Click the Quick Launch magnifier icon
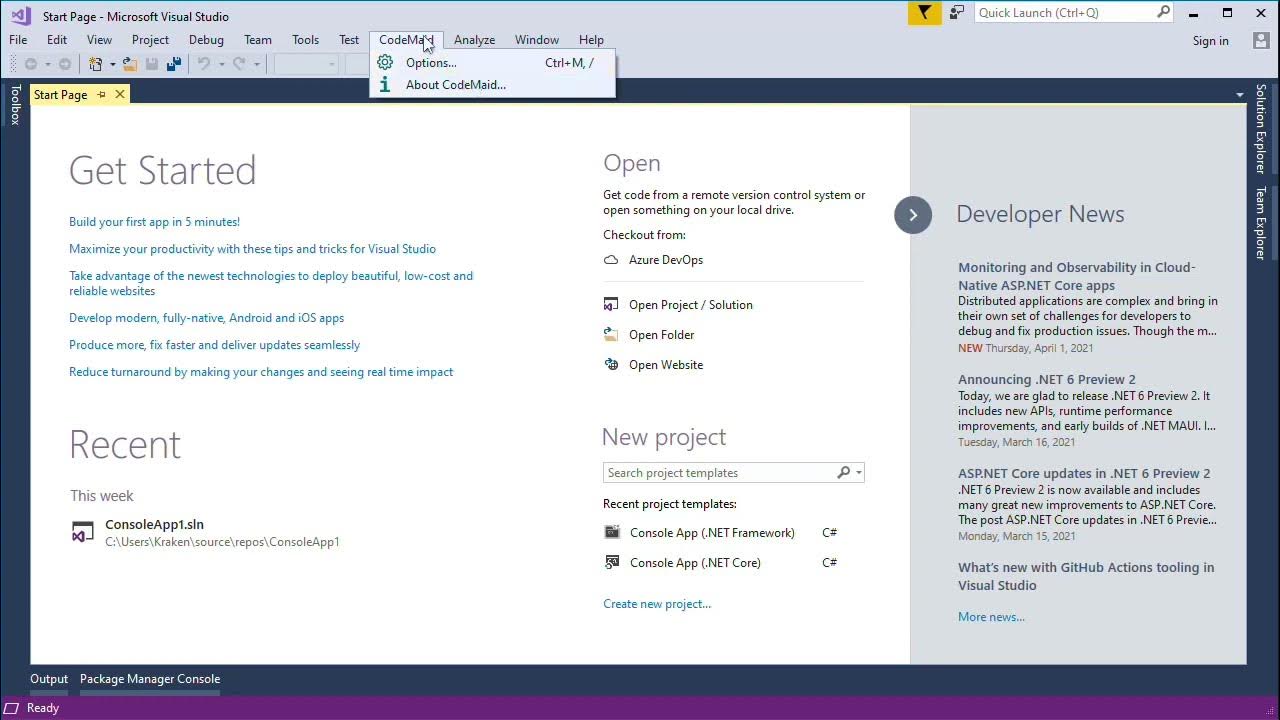 (1163, 12)
